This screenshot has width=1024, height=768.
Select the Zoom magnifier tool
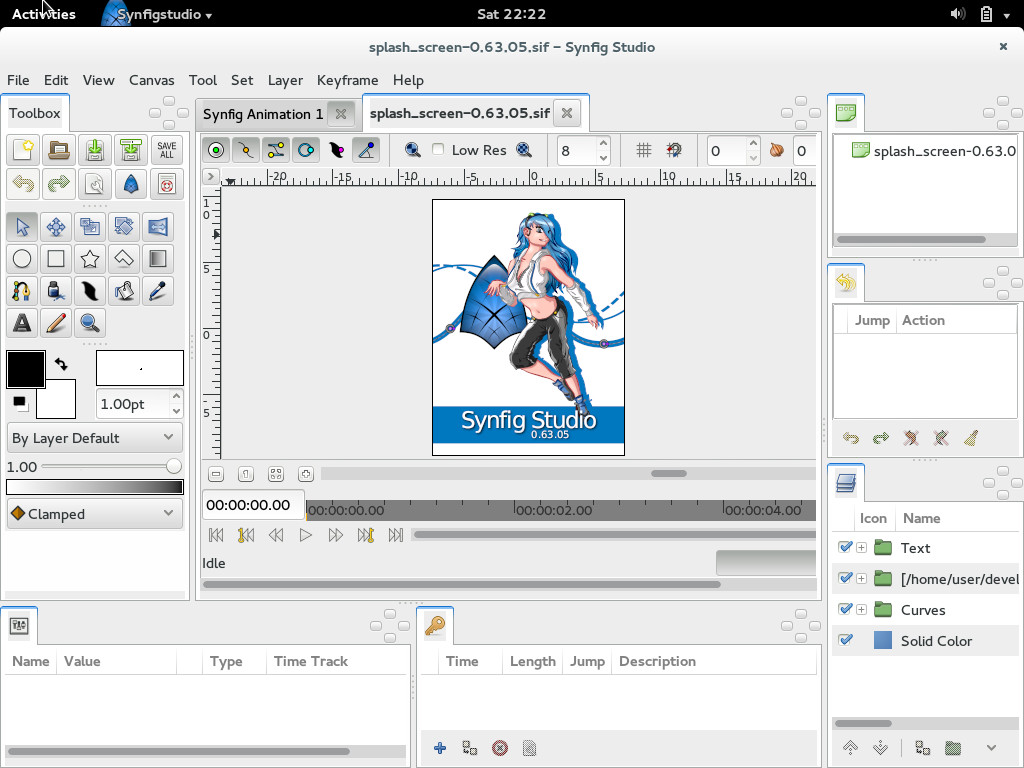coord(90,323)
